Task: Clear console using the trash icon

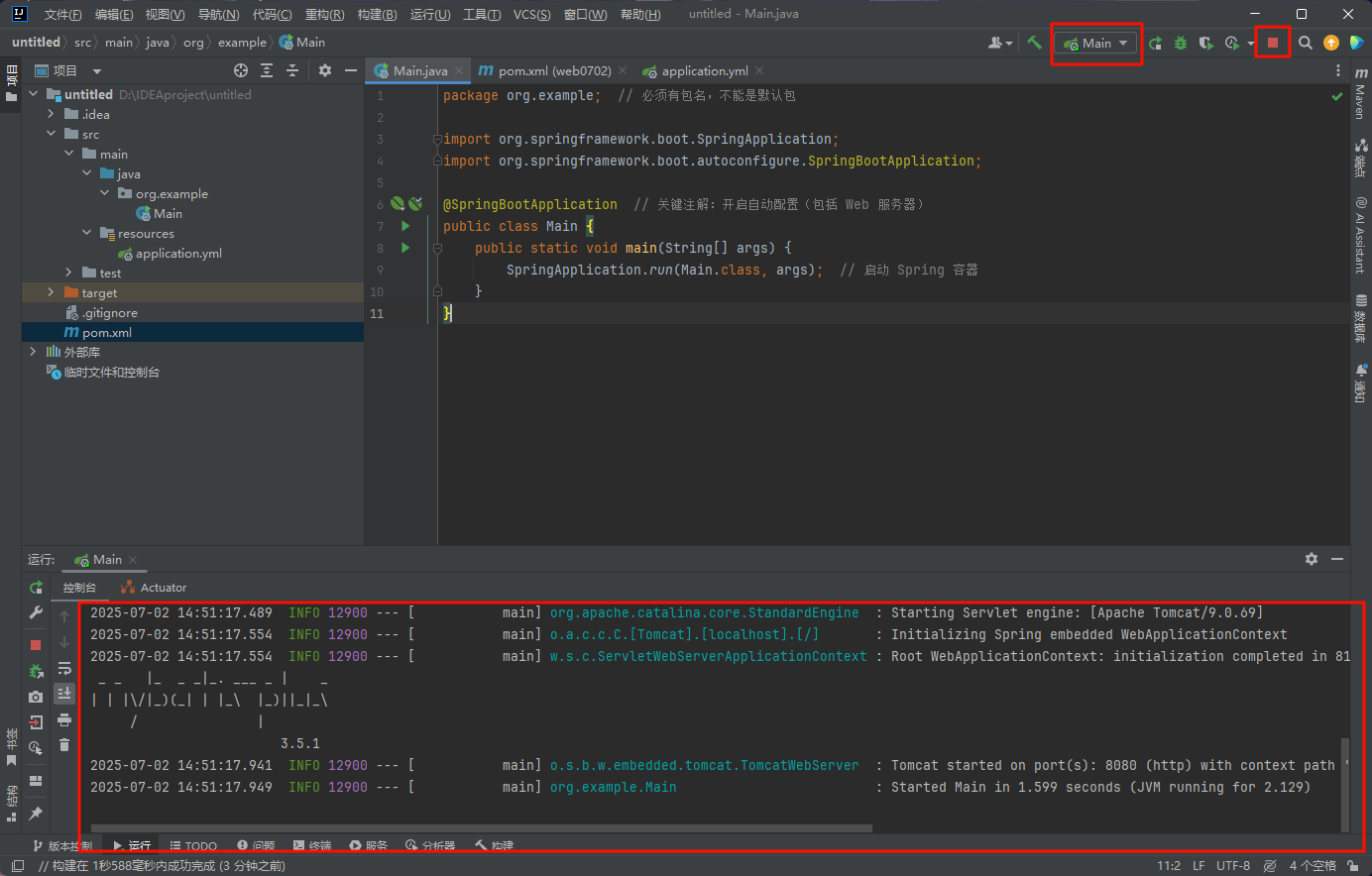Action: tap(64, 745)
